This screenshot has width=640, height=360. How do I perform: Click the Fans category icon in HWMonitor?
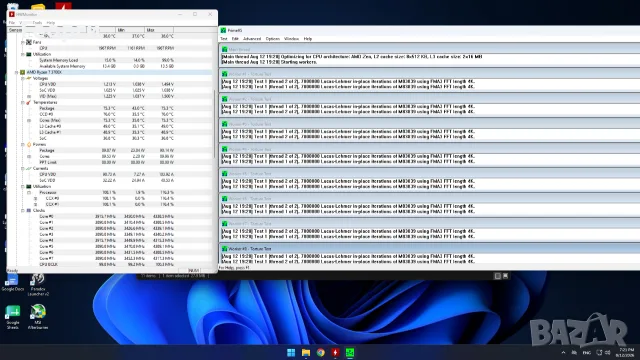click(x=29, y=42)
